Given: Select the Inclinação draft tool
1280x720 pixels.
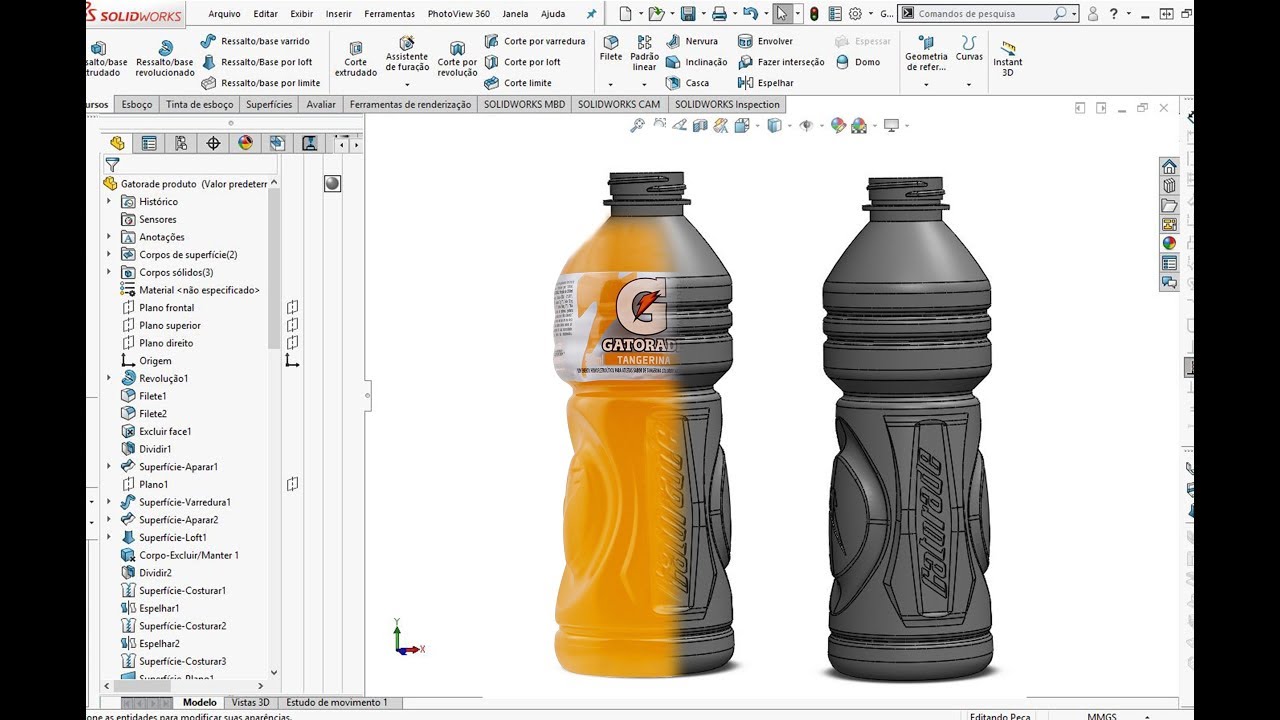Looking at the screenshot, I should (x=697, y=62).
